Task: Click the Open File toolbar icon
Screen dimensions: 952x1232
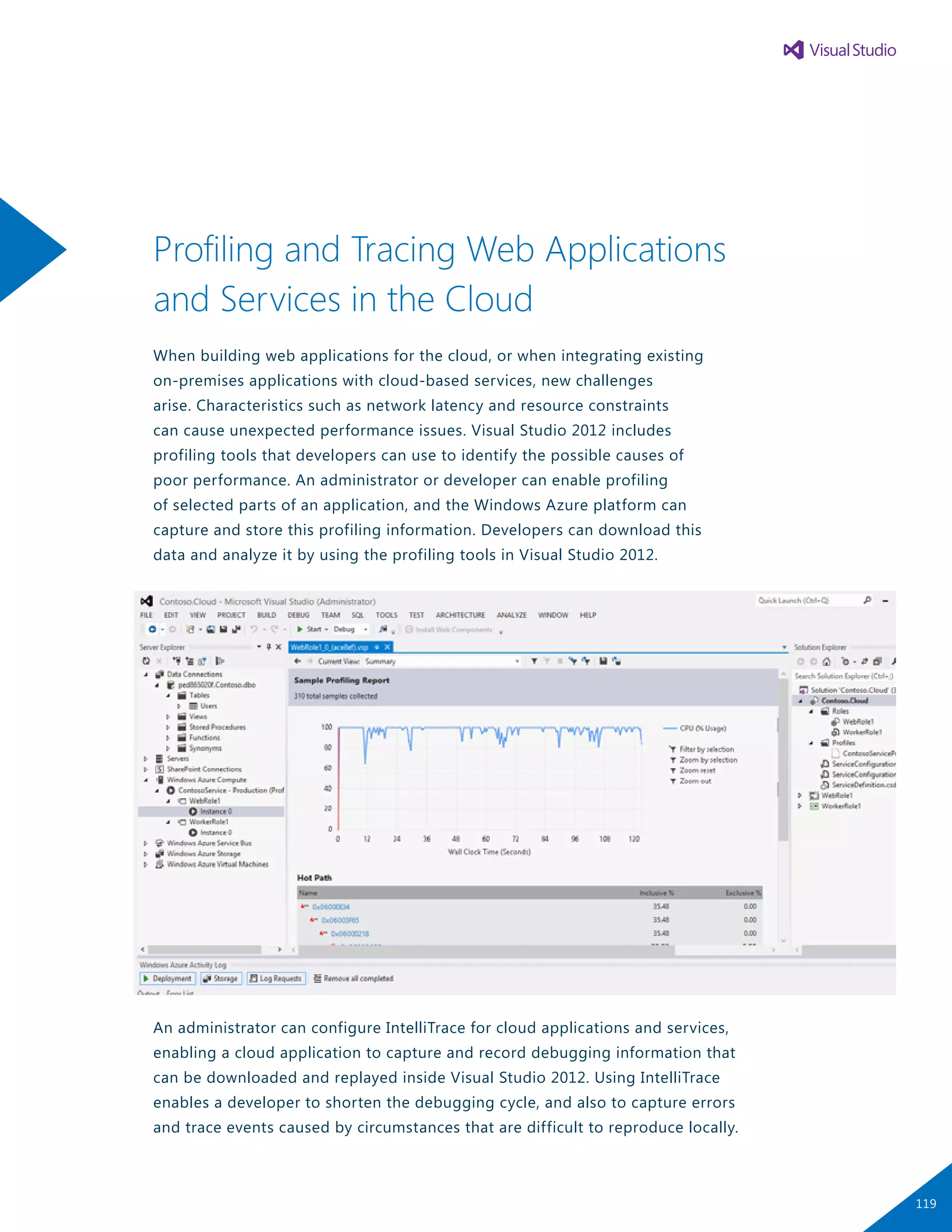Action: click(211, 629)
